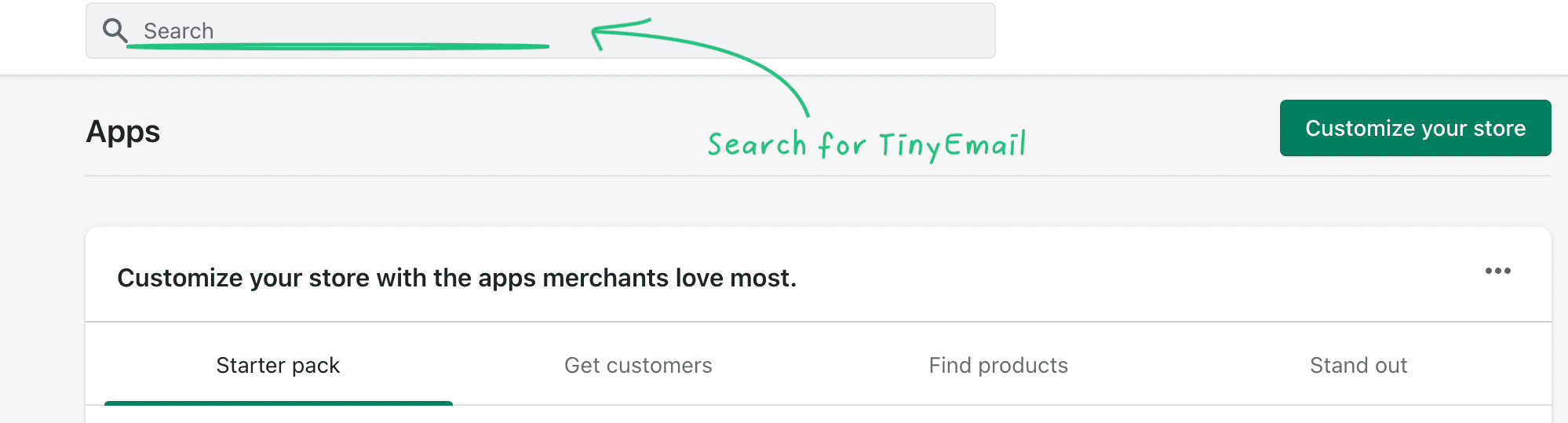Expand card options via the ellipsis
This screenshot has width=1568, height=423.
click(x=1497, y=271)
